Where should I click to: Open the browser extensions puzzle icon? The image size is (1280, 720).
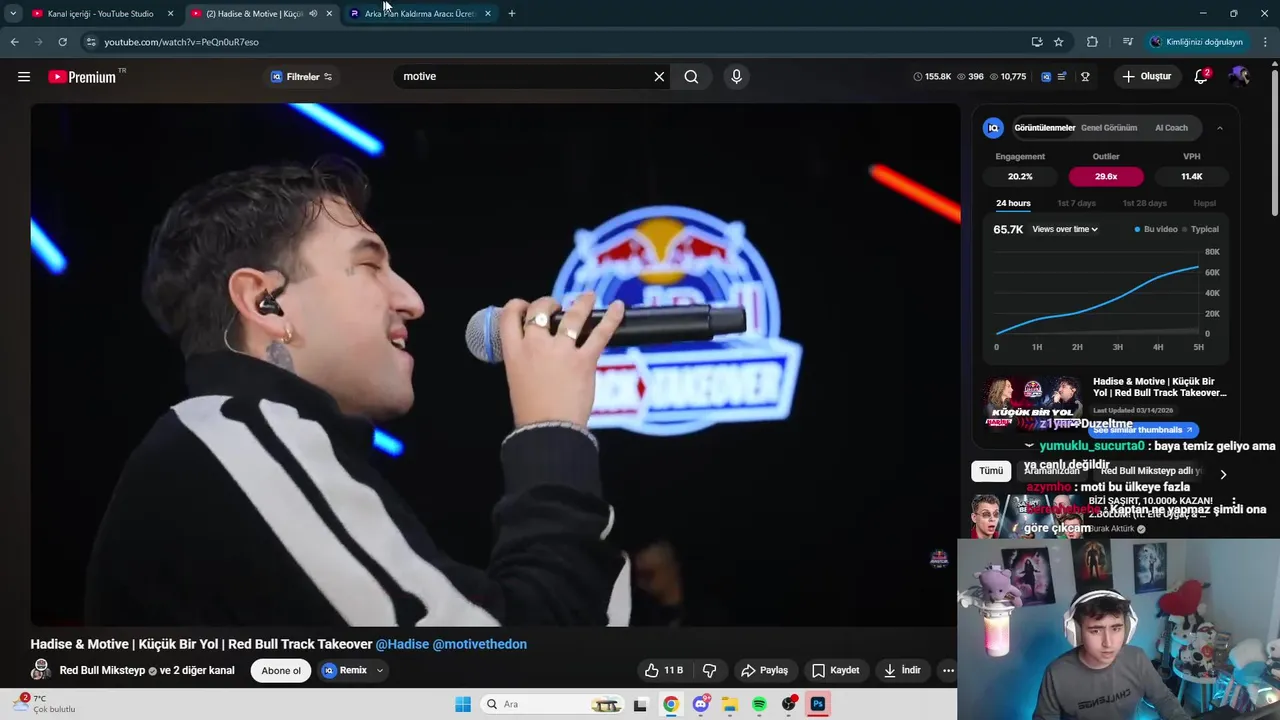[x=1092, y=42]
